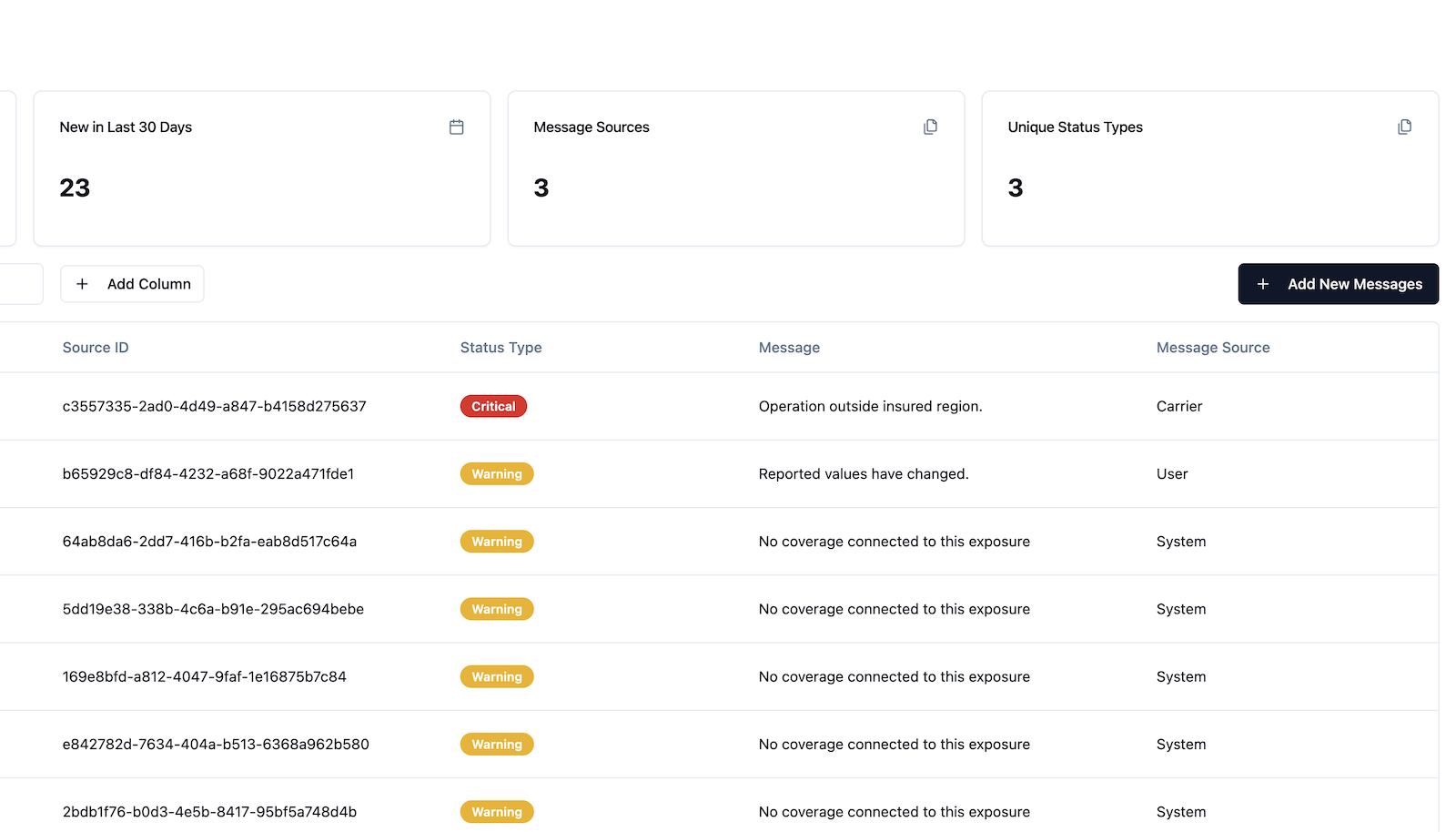Click the Message Source column header
The height and width of the screenshot is (832, 1456).
pos(1212,348)
